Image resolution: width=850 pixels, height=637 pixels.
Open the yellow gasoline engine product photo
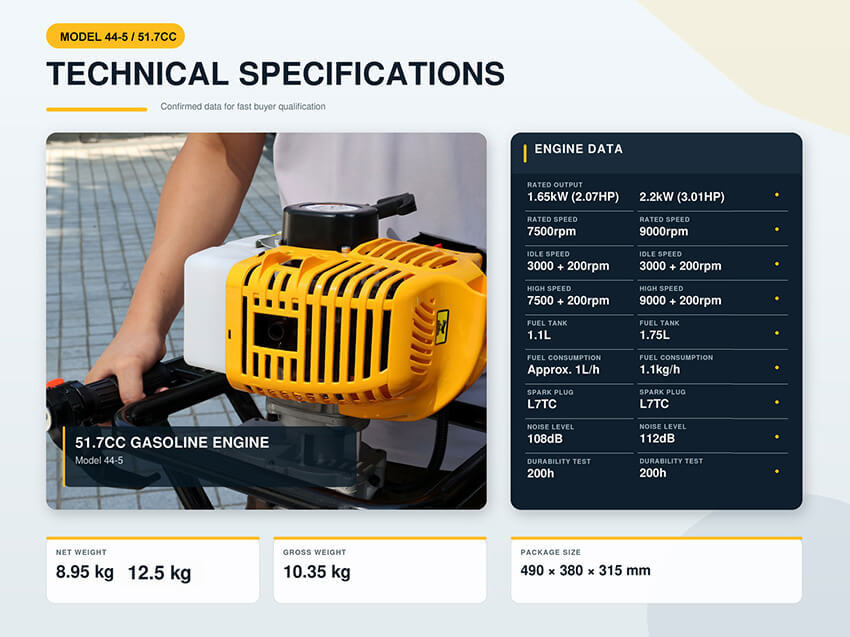(266, 321)
